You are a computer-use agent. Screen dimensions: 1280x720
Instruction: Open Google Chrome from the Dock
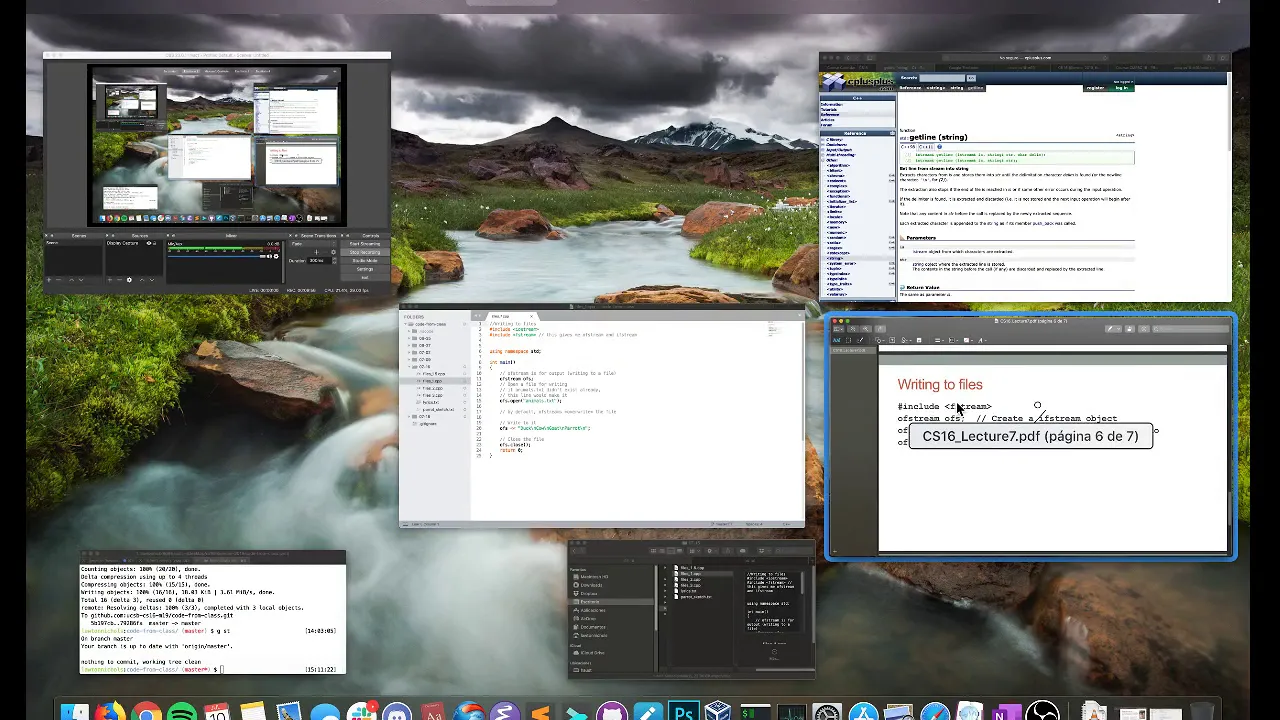146,713
